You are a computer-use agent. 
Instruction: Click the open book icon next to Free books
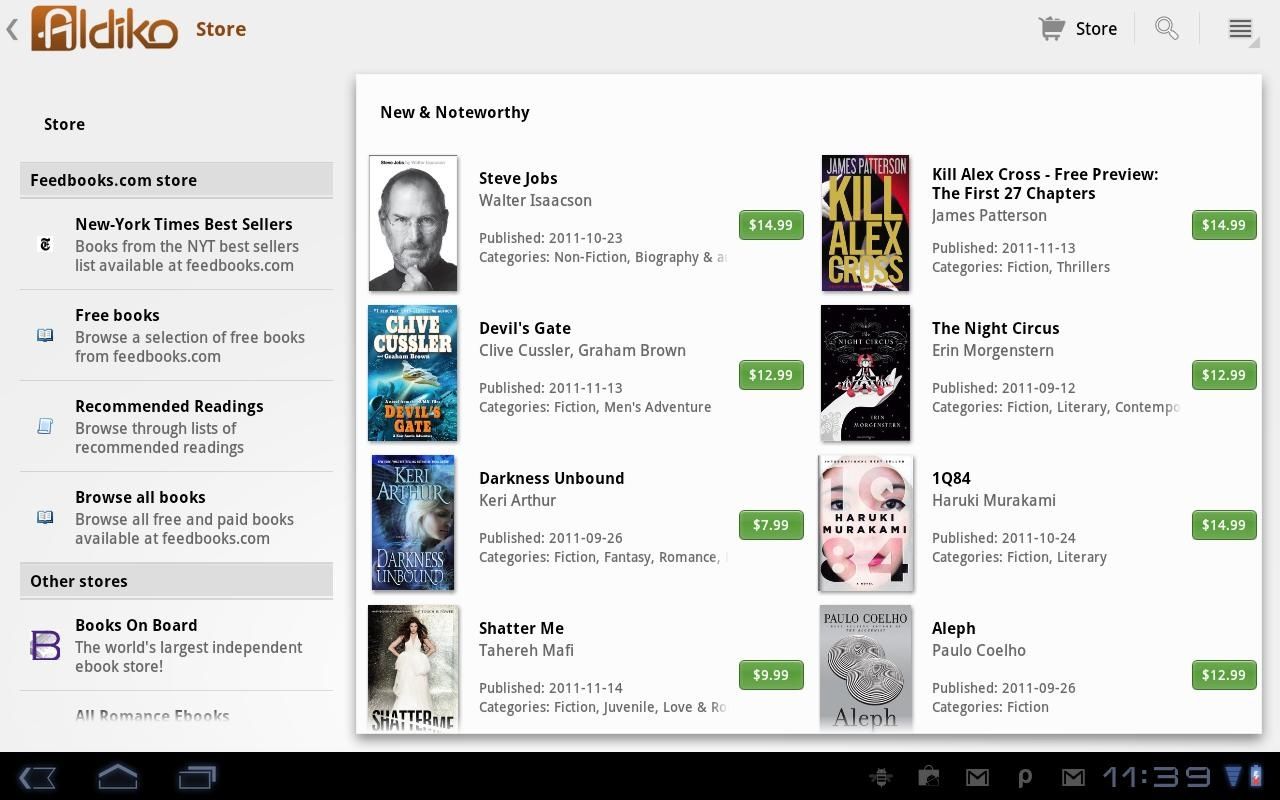[x=45, y=335]
